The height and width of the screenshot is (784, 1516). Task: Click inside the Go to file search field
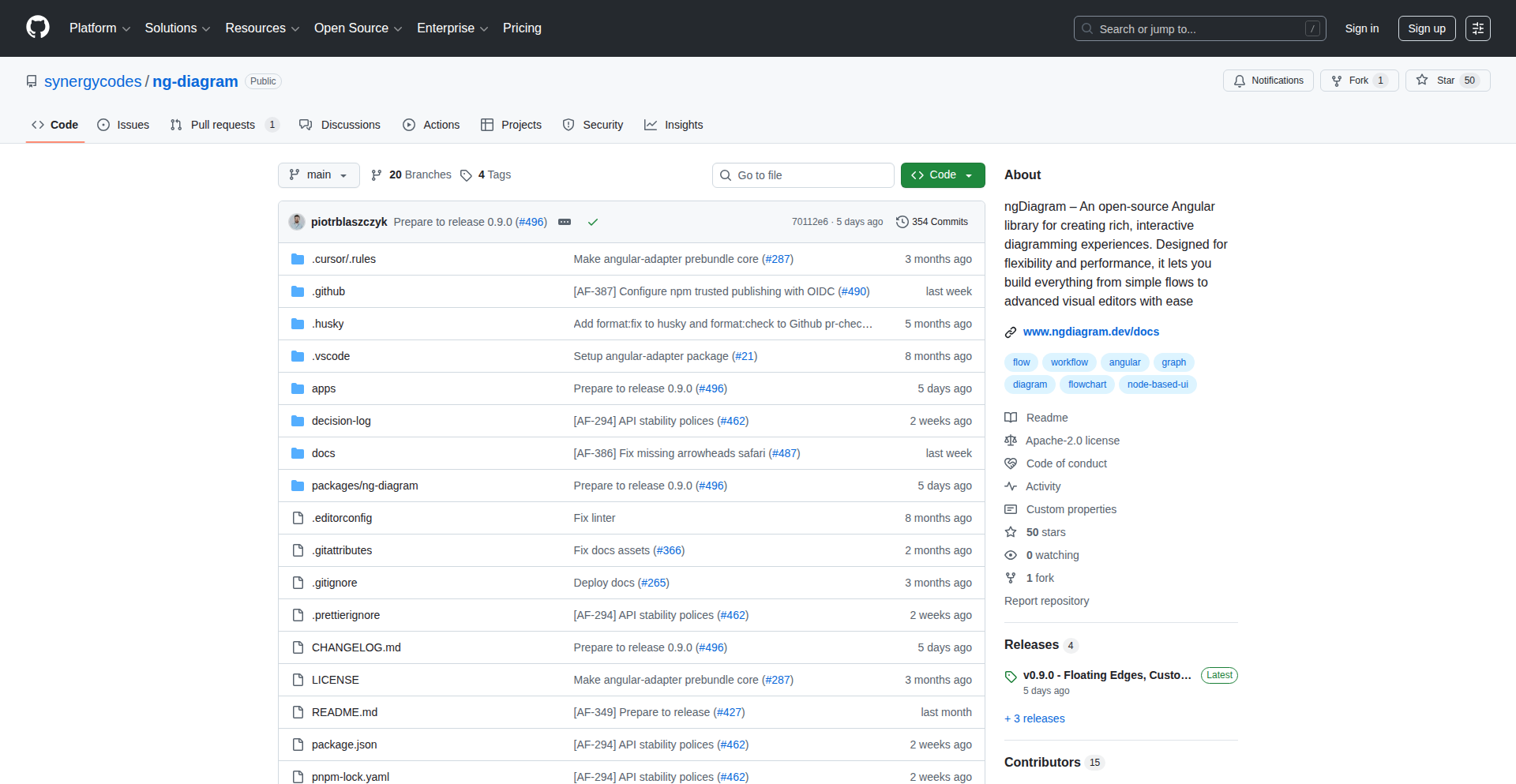802,174
